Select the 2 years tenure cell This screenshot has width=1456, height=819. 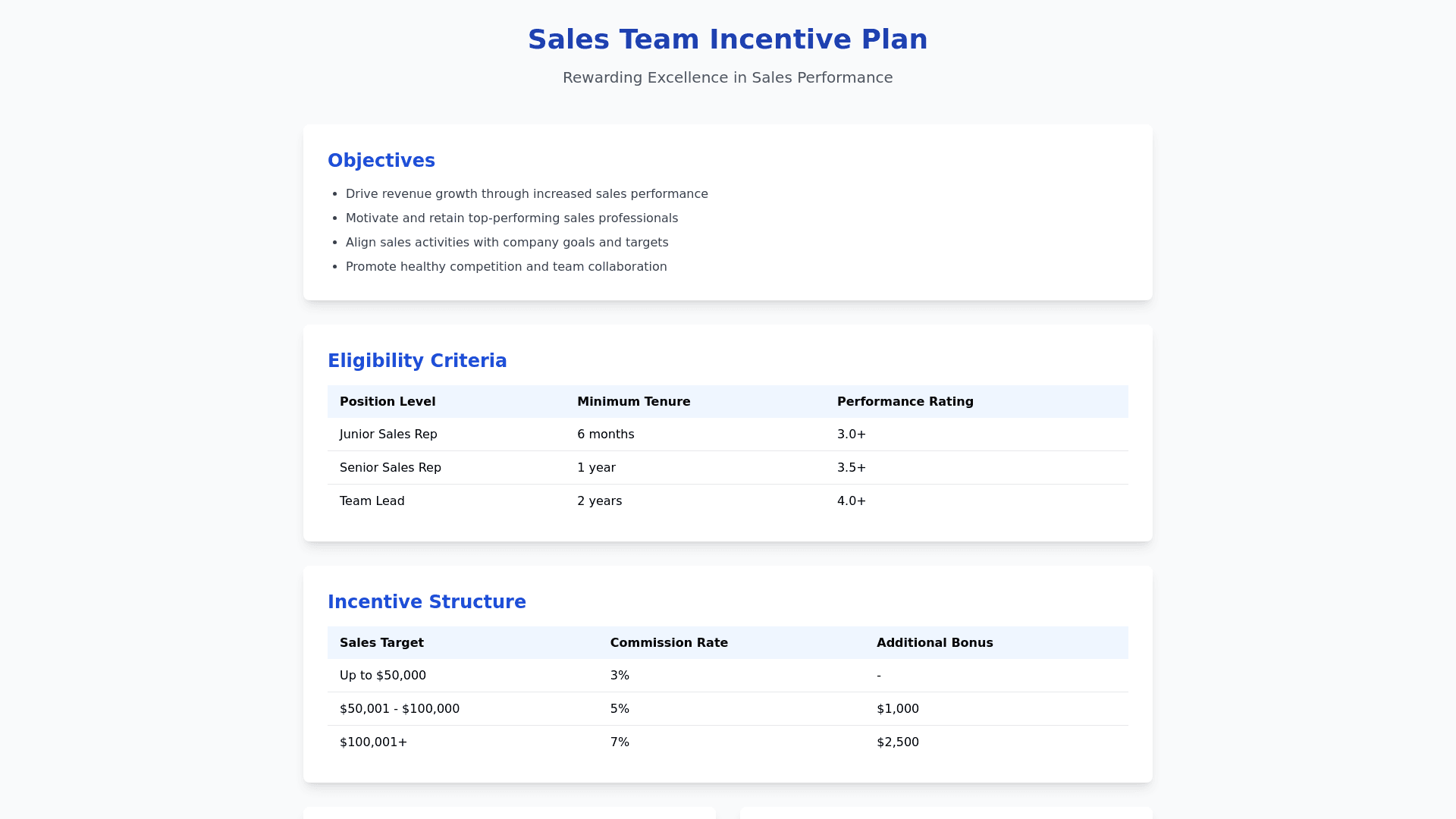coord(599,501)
